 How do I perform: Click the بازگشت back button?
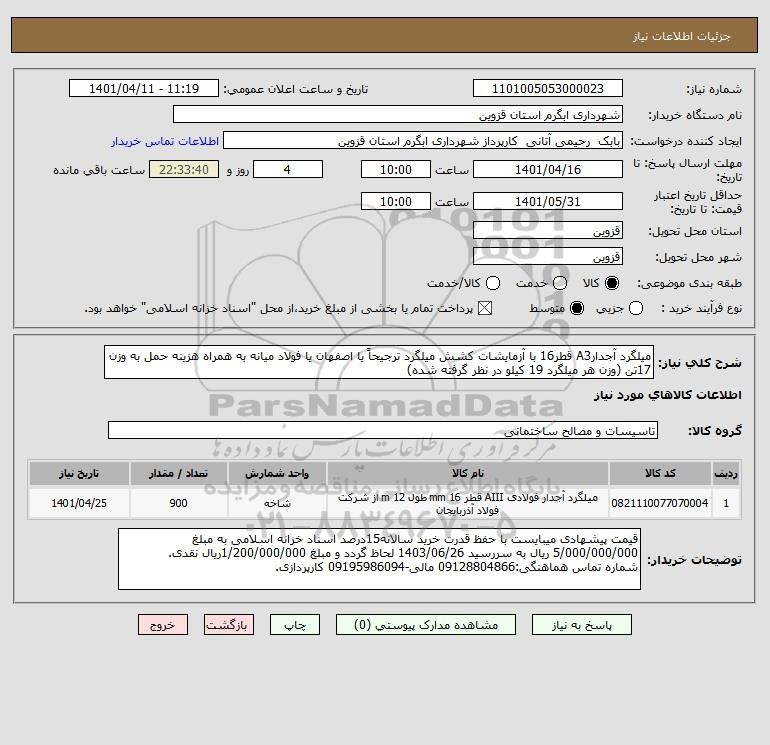[229, 625]
